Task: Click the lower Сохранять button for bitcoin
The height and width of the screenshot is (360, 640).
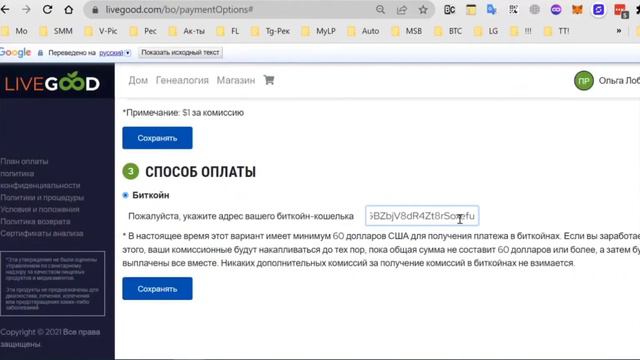Action: pyautogui.click(x=157, y=289)
